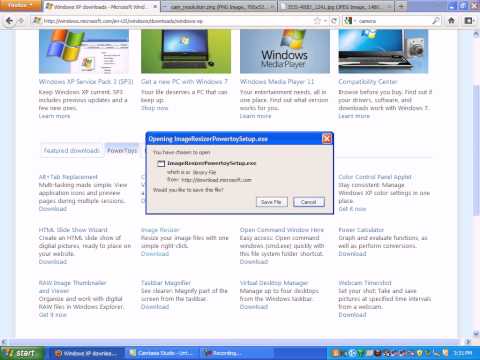Screen dimensions: 480x360
Task: Open Get a new PC with Windows 7 link
Action: 184,82
